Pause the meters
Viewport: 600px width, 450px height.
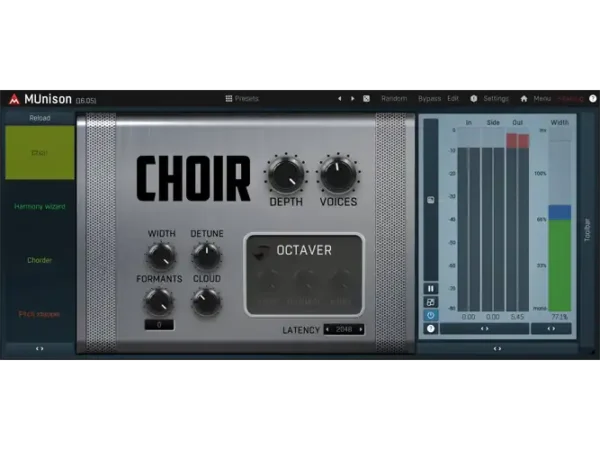[431, 289]
